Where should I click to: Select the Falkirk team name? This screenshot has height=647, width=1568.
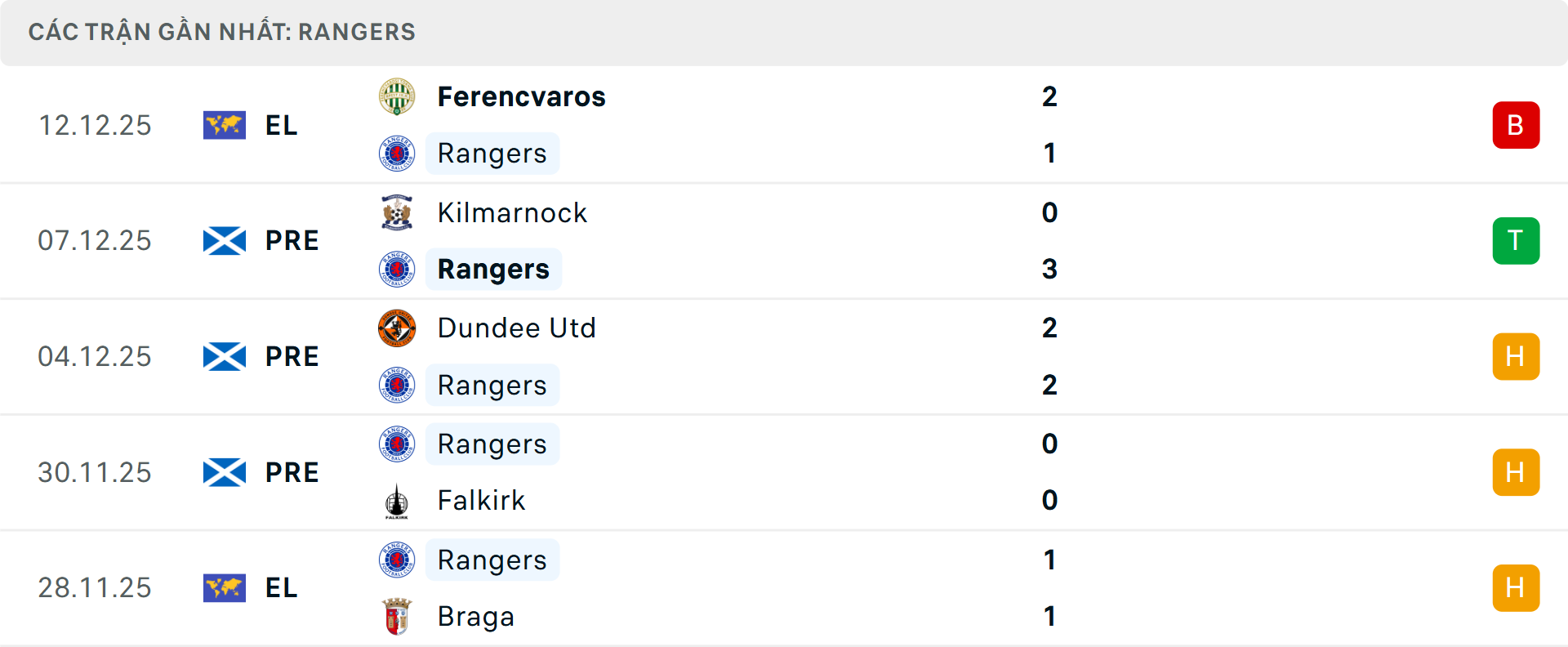click(x=481, y=501)
